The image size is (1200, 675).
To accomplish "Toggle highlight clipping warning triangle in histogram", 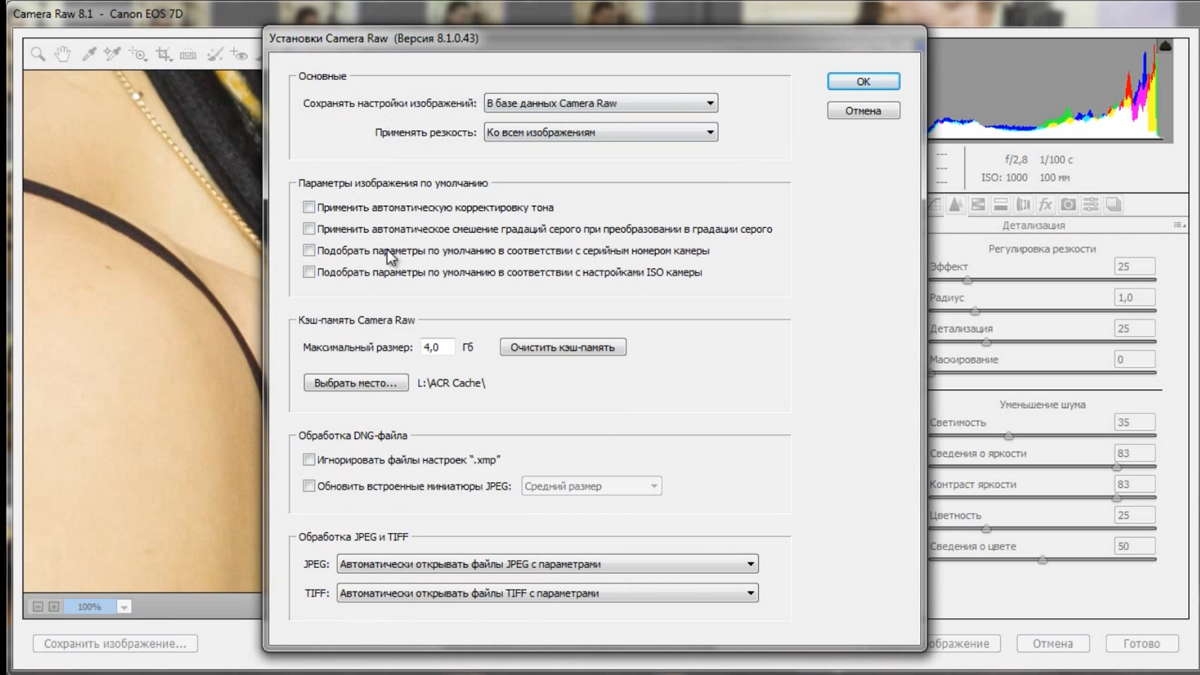I will (x=1164, y=46).
